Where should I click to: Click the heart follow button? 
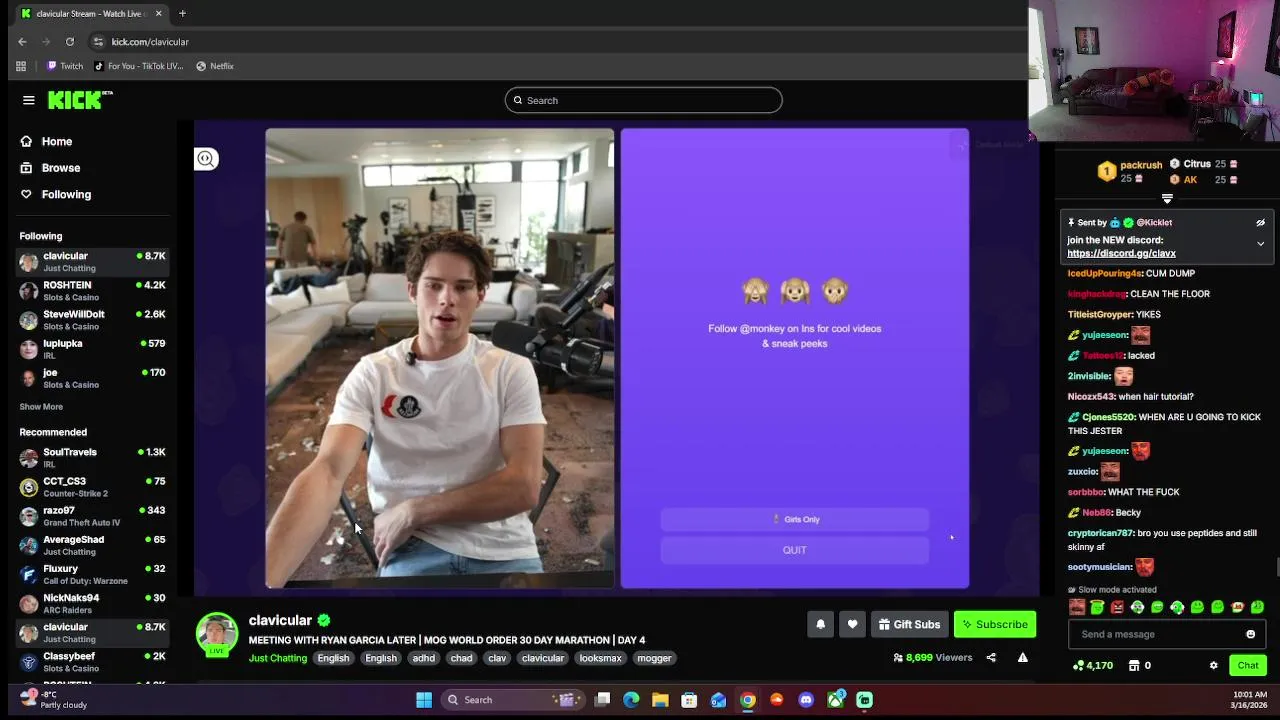[852, 624]
